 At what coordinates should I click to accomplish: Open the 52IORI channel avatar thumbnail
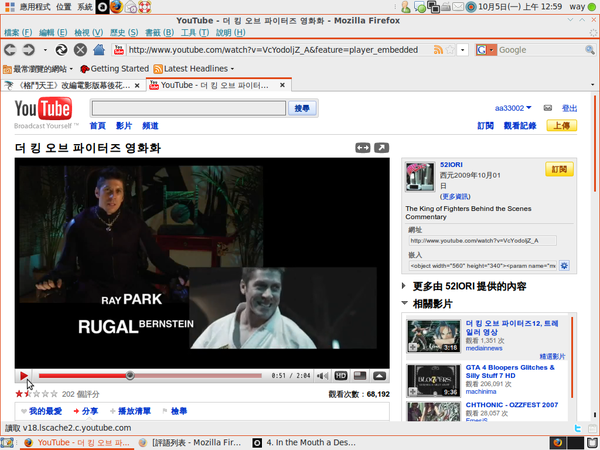click(420, 176)
